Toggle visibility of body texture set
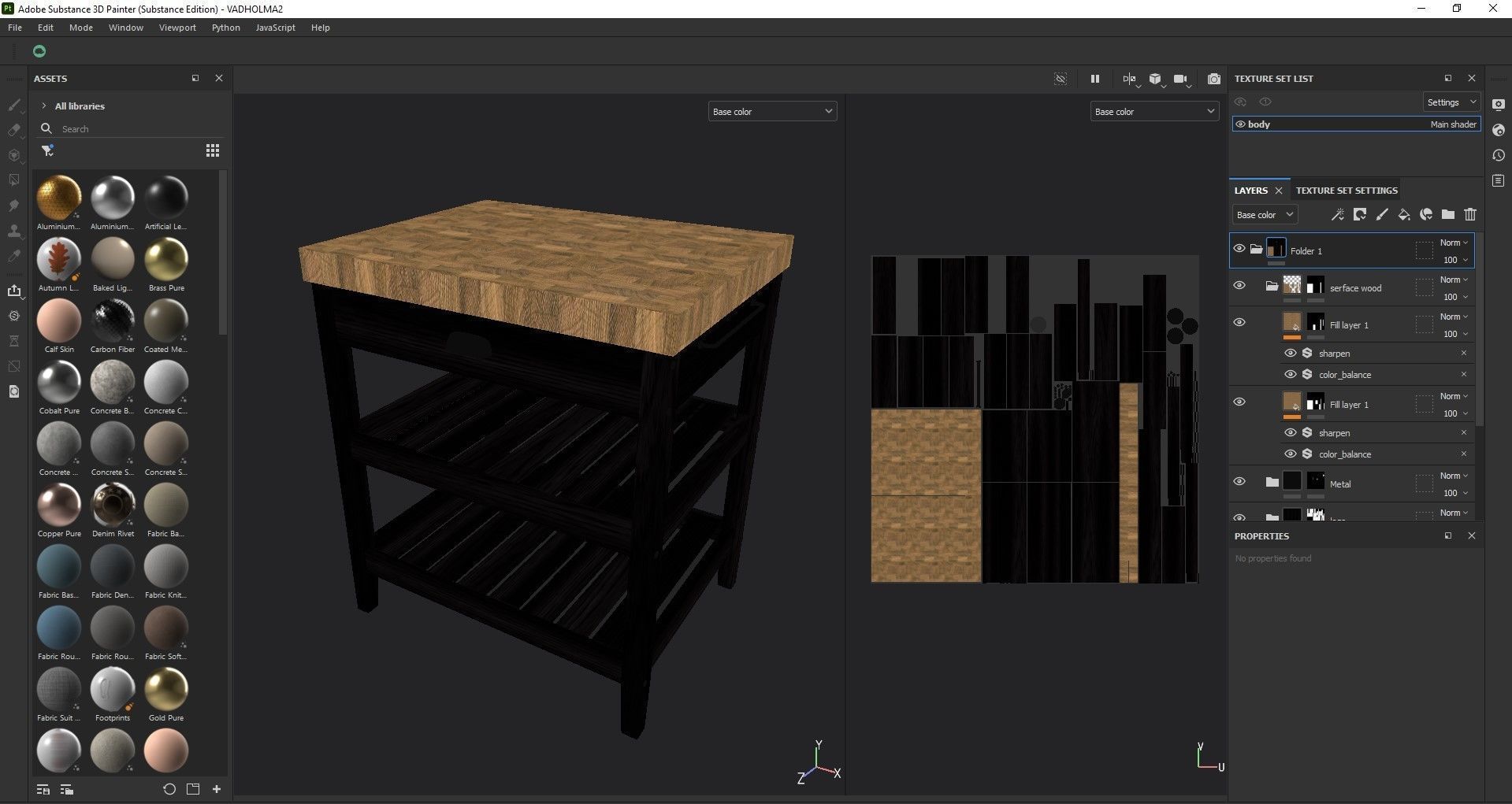1512x804 pixels. (x=1240, y=124)
